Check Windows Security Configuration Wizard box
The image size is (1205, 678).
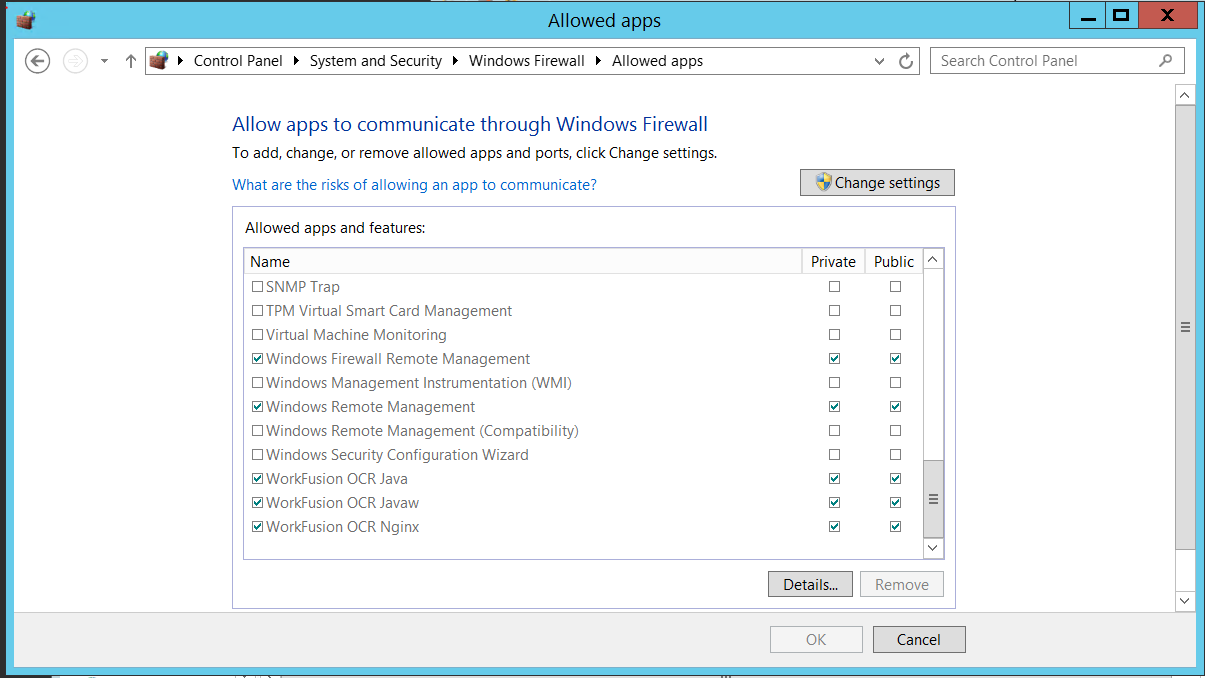click(x=258, y=455)
